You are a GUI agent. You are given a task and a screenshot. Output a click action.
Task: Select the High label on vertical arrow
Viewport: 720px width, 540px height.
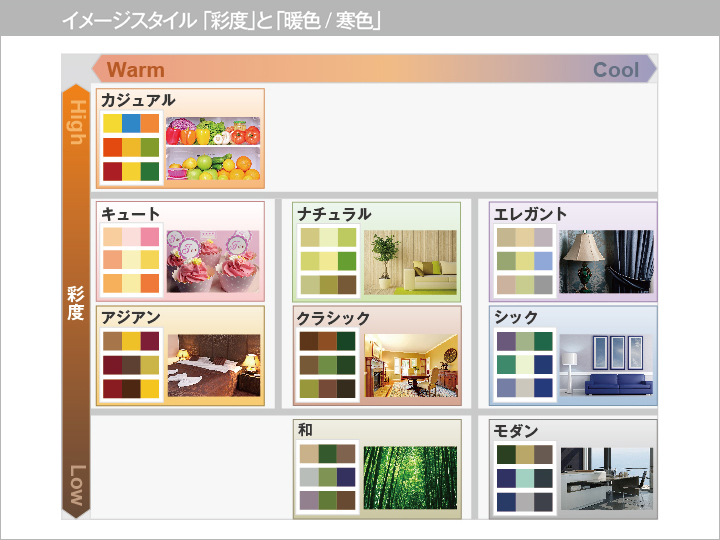point(77,121)
